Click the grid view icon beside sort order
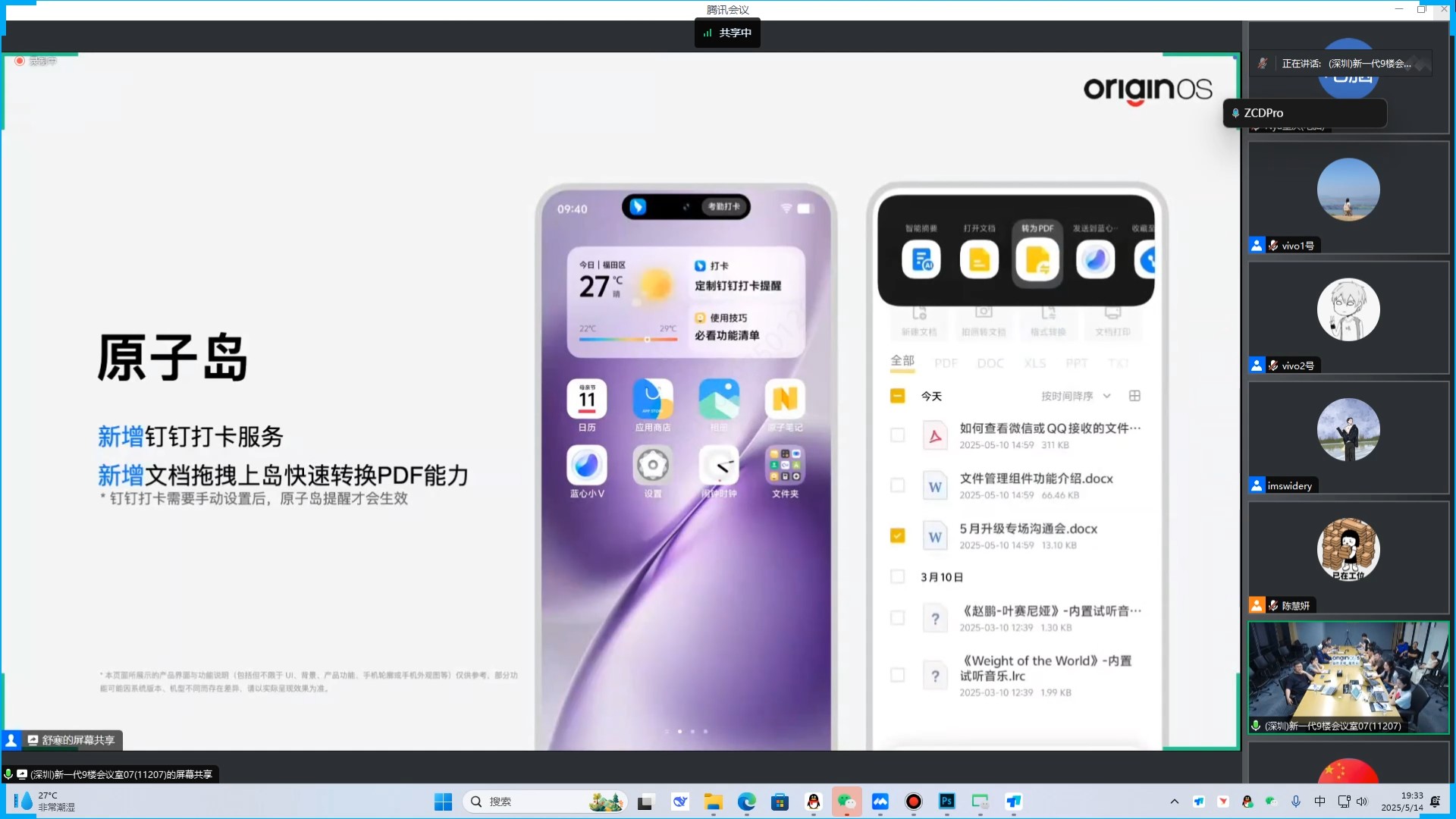Viewport: 1456px width, 819px height. [x=1134, y=396]
